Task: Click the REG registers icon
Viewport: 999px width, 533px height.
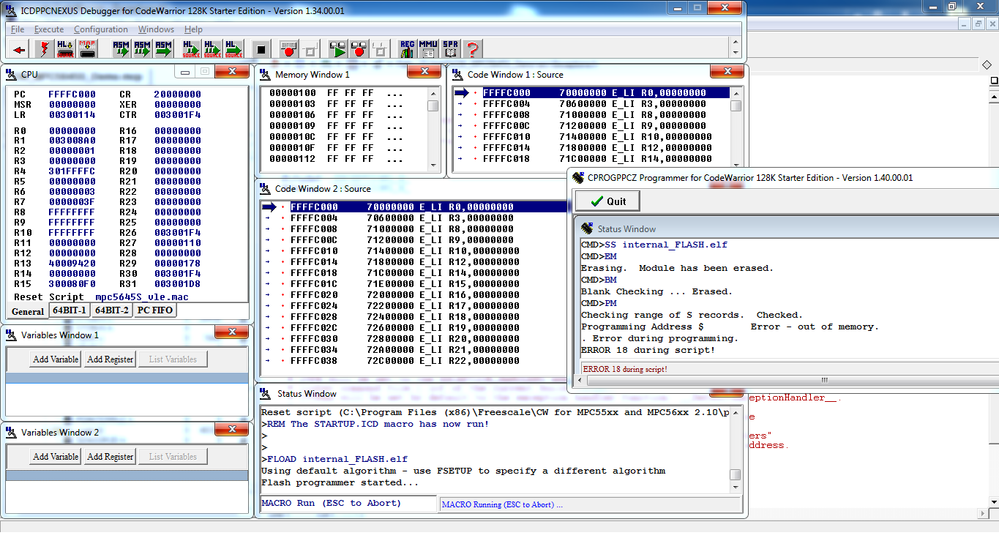Action: pos(406,49)
